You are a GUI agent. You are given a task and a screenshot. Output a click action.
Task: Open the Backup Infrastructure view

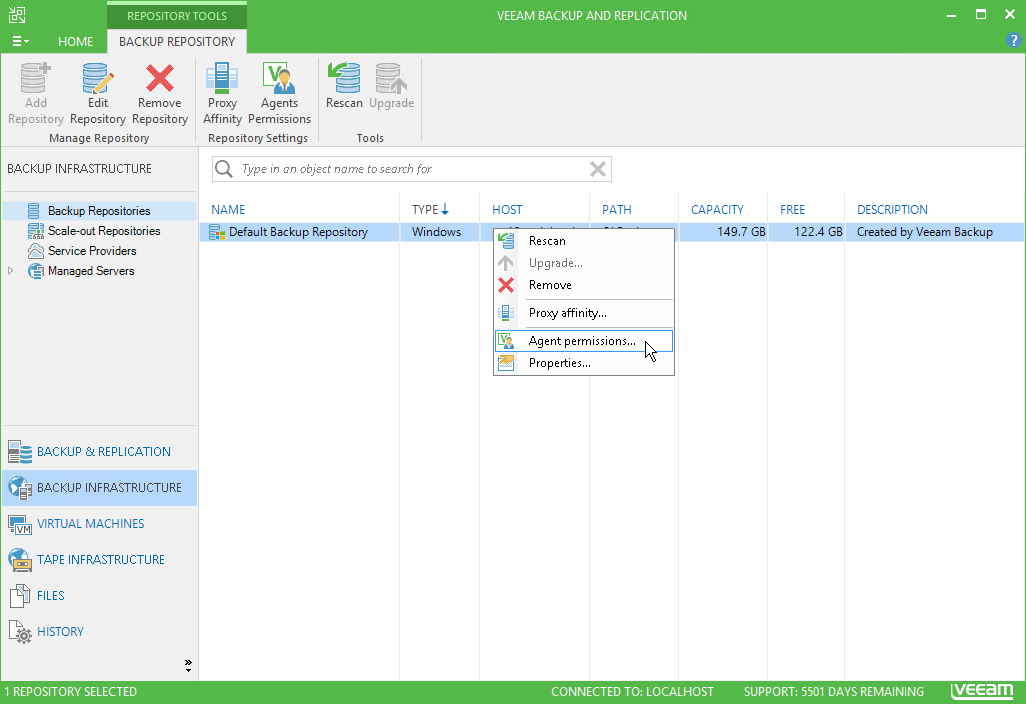tap(99, 487)
